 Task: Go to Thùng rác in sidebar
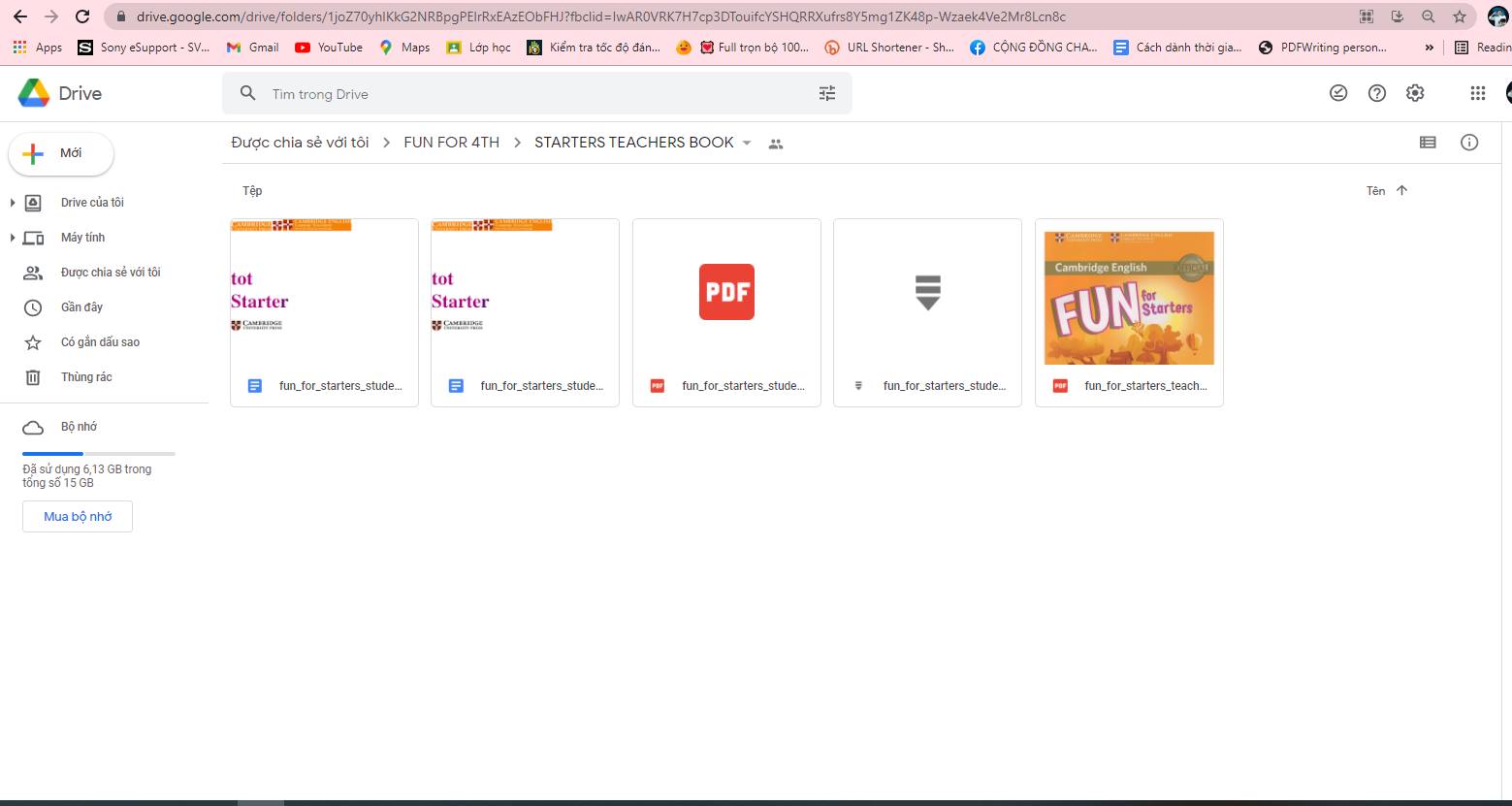click(x=86, y=377)
